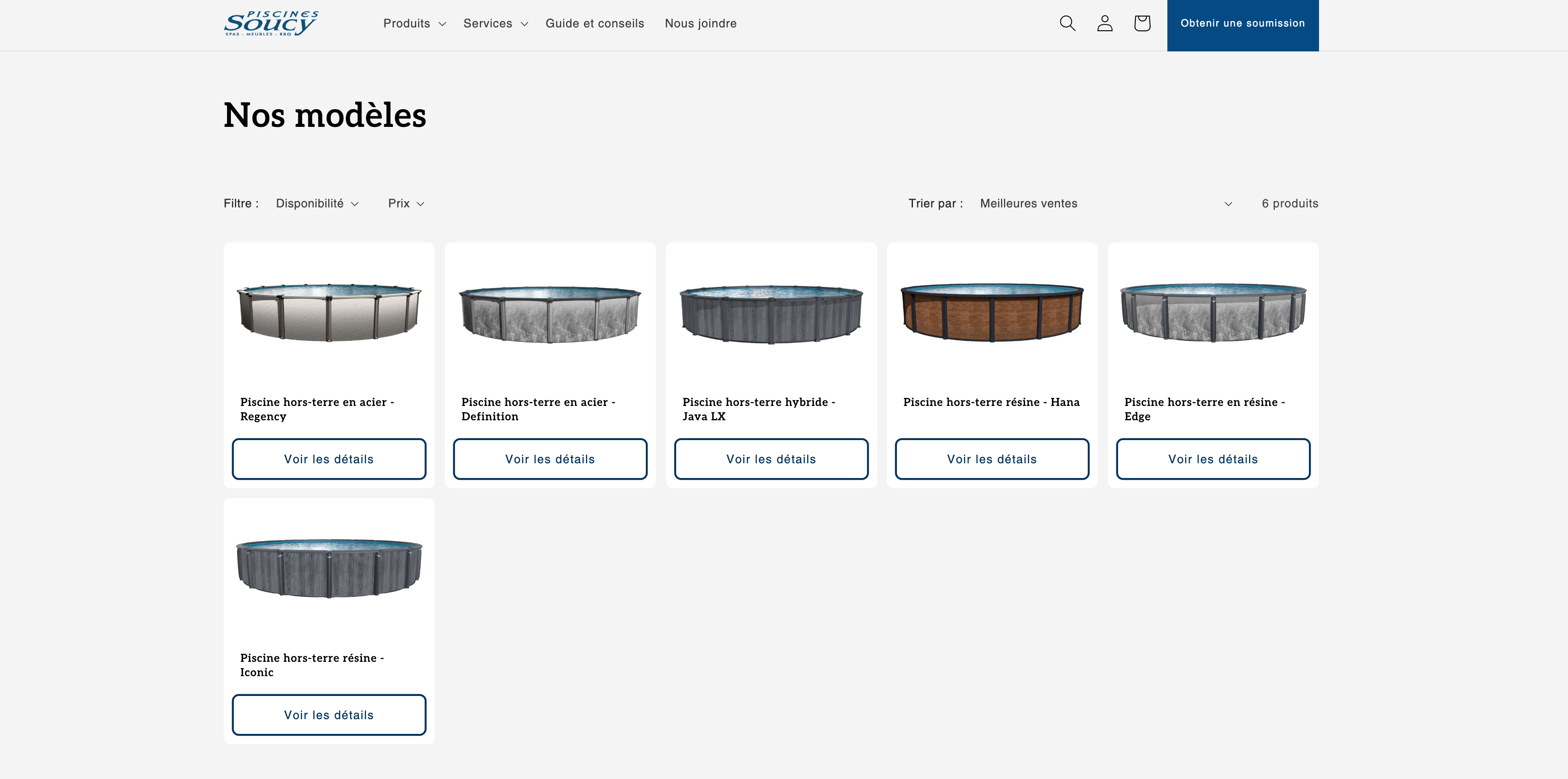1568x779 pixels.
Task: Click the 'Trier par :' label
Action: coord(936,204)
